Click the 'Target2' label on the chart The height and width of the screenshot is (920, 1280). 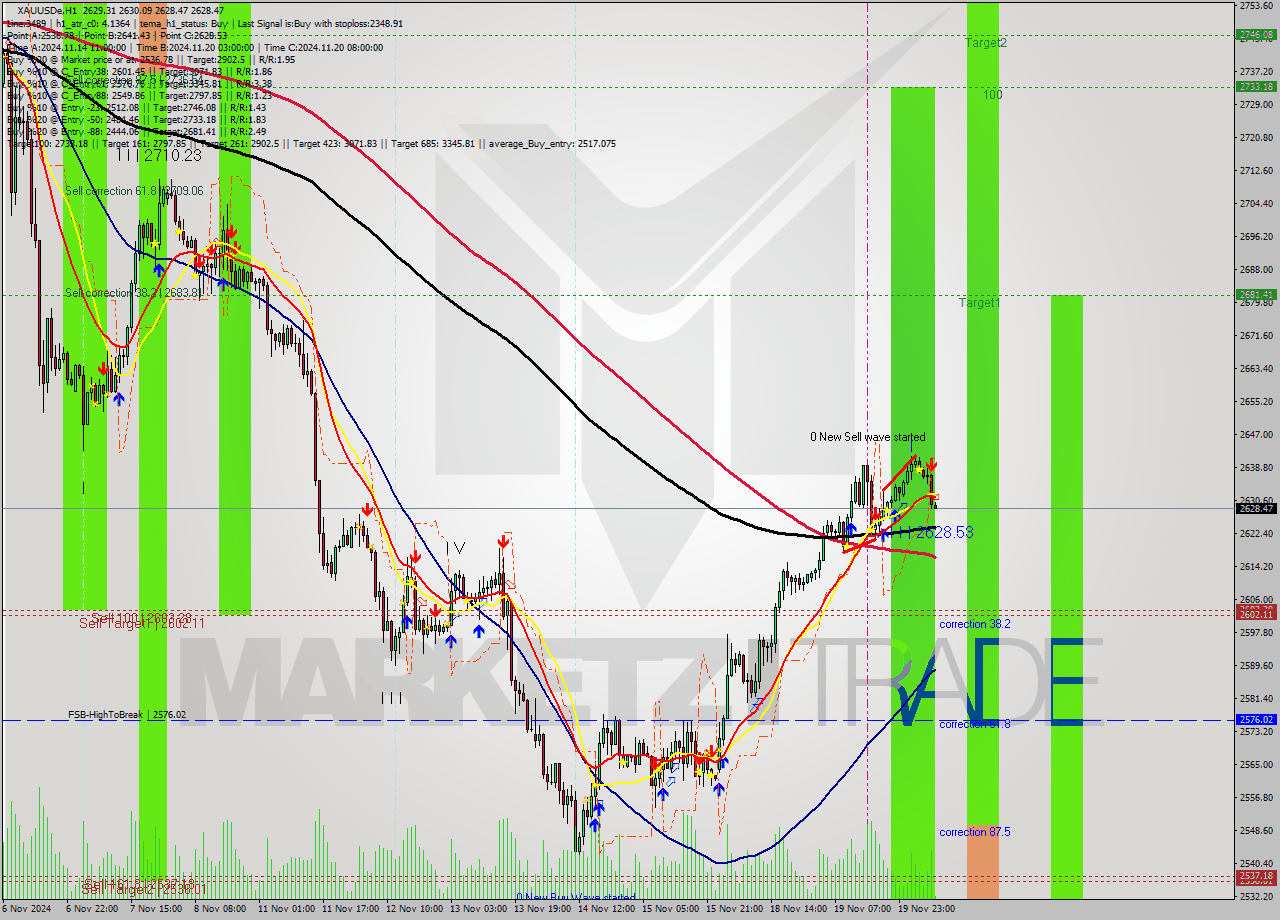click(986, 43)
